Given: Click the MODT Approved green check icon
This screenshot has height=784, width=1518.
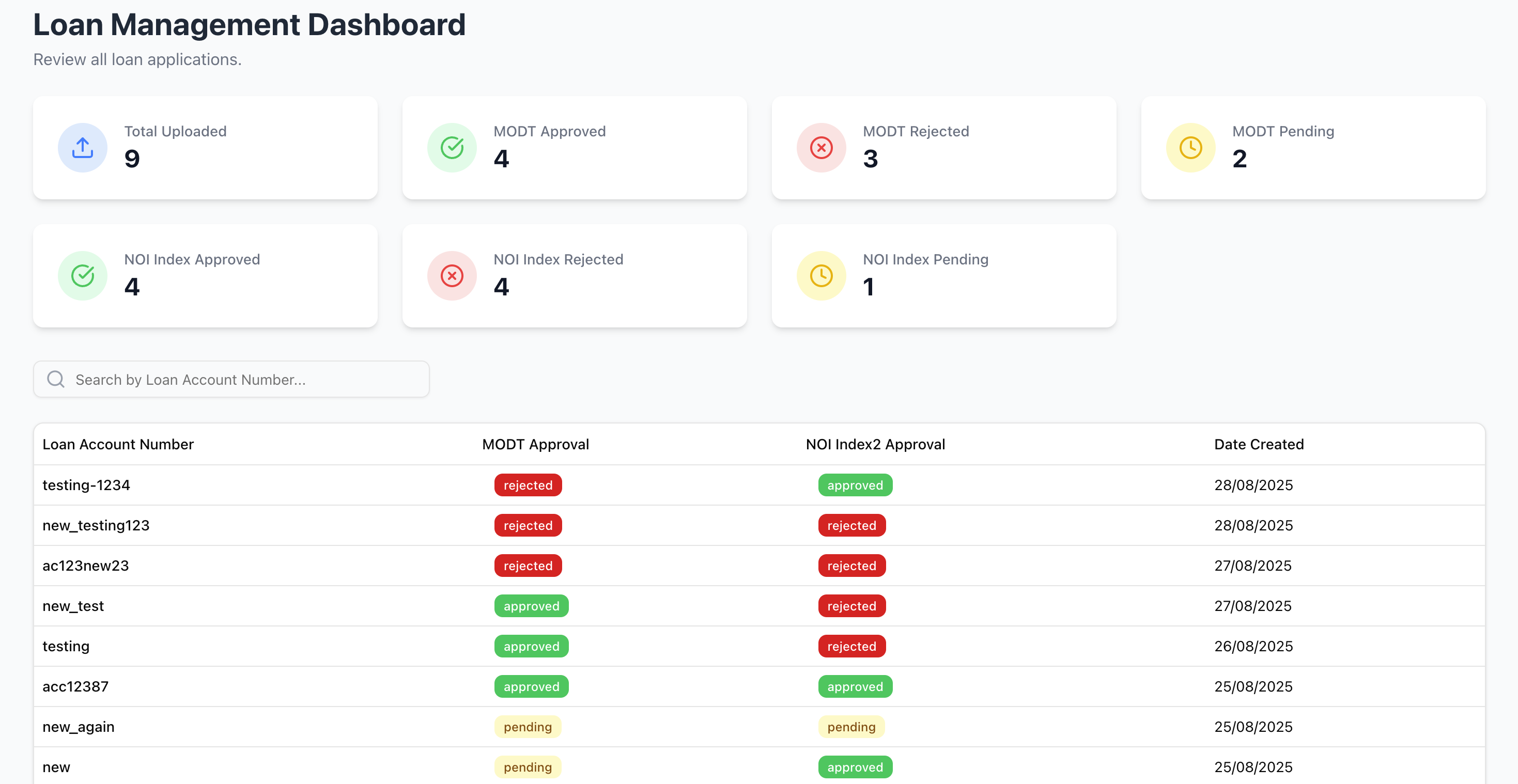Looking at the screenshot, I should tap(452, 148).
